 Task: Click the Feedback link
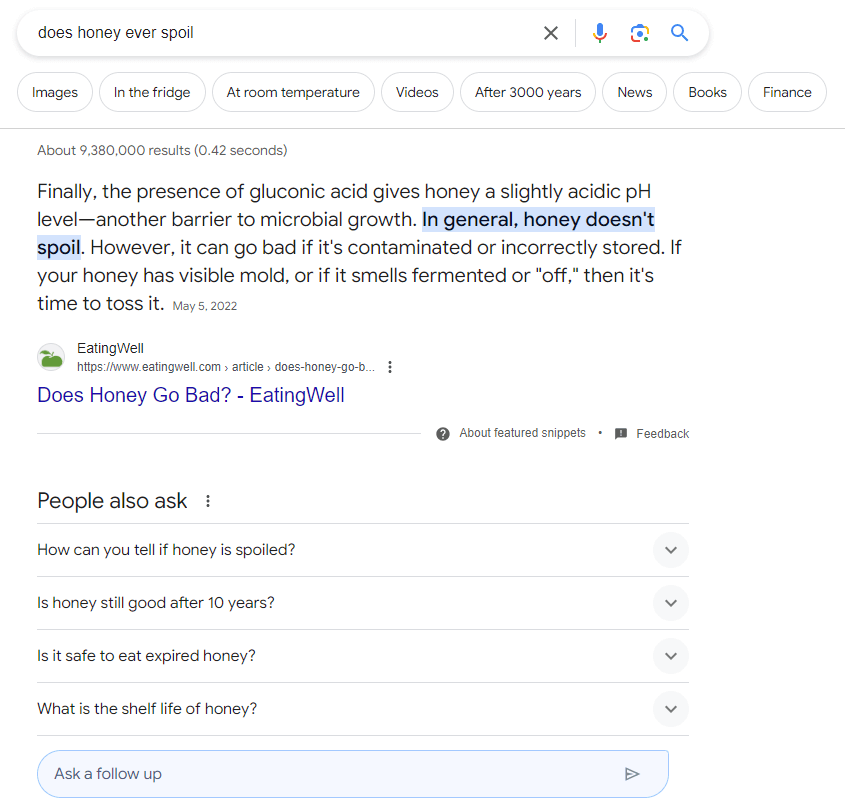coord(662,434)
